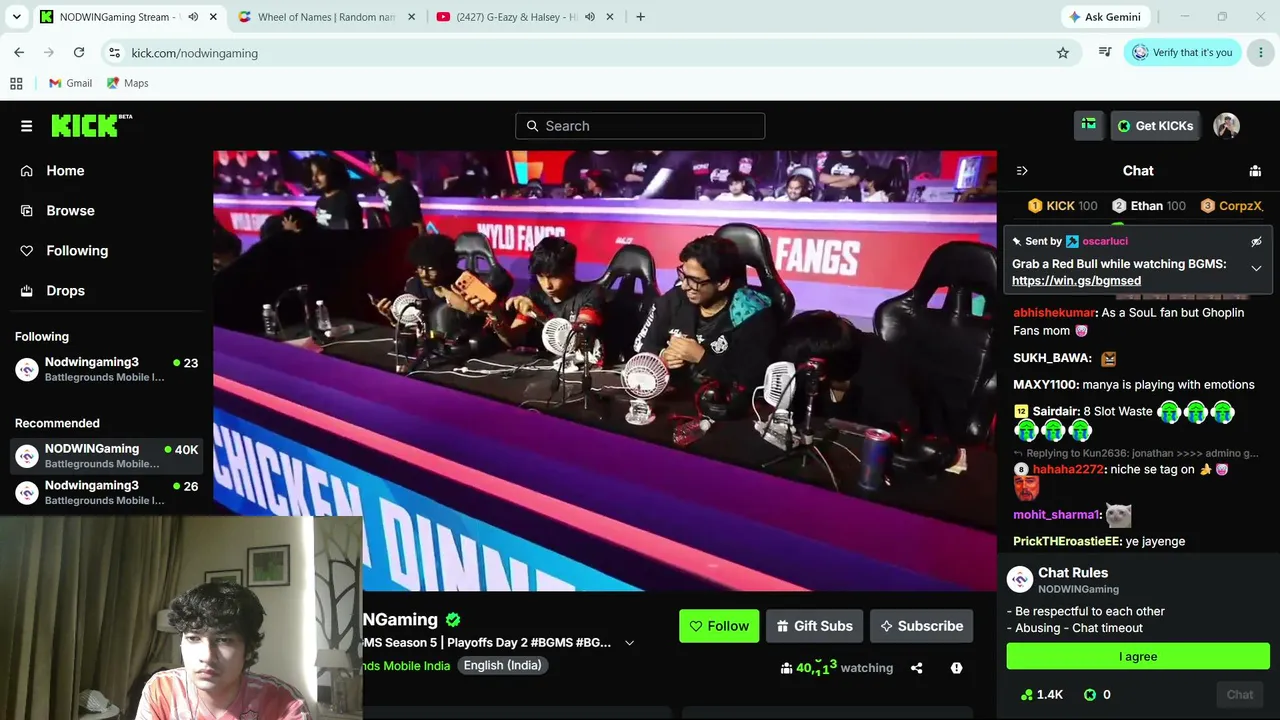Click the verified badge beside channel name
Image resolution: width=1280 pixels, height=720 pixels.
(x=453, y=620)
